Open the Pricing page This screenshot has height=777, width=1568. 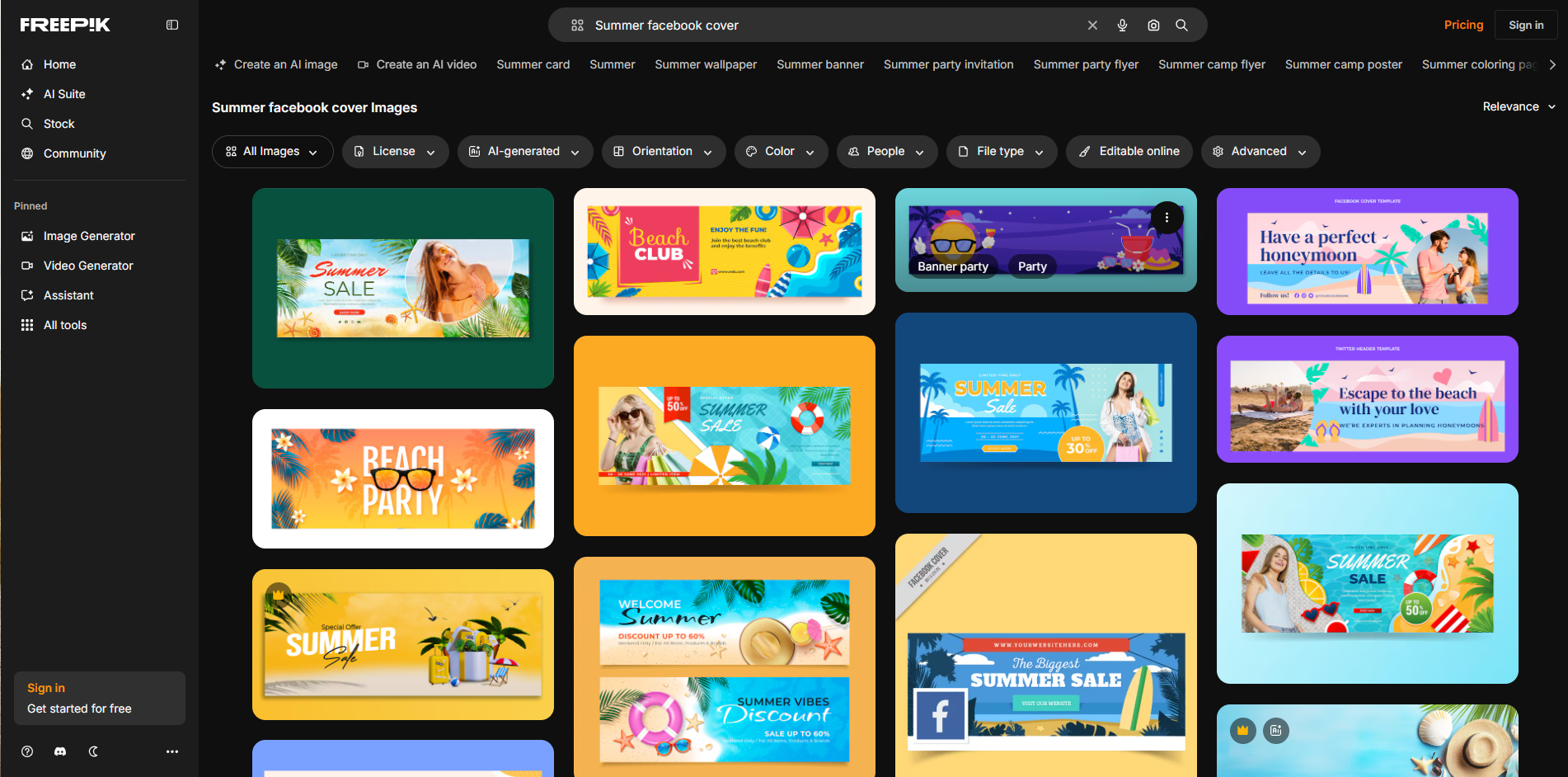point(1463,25)
